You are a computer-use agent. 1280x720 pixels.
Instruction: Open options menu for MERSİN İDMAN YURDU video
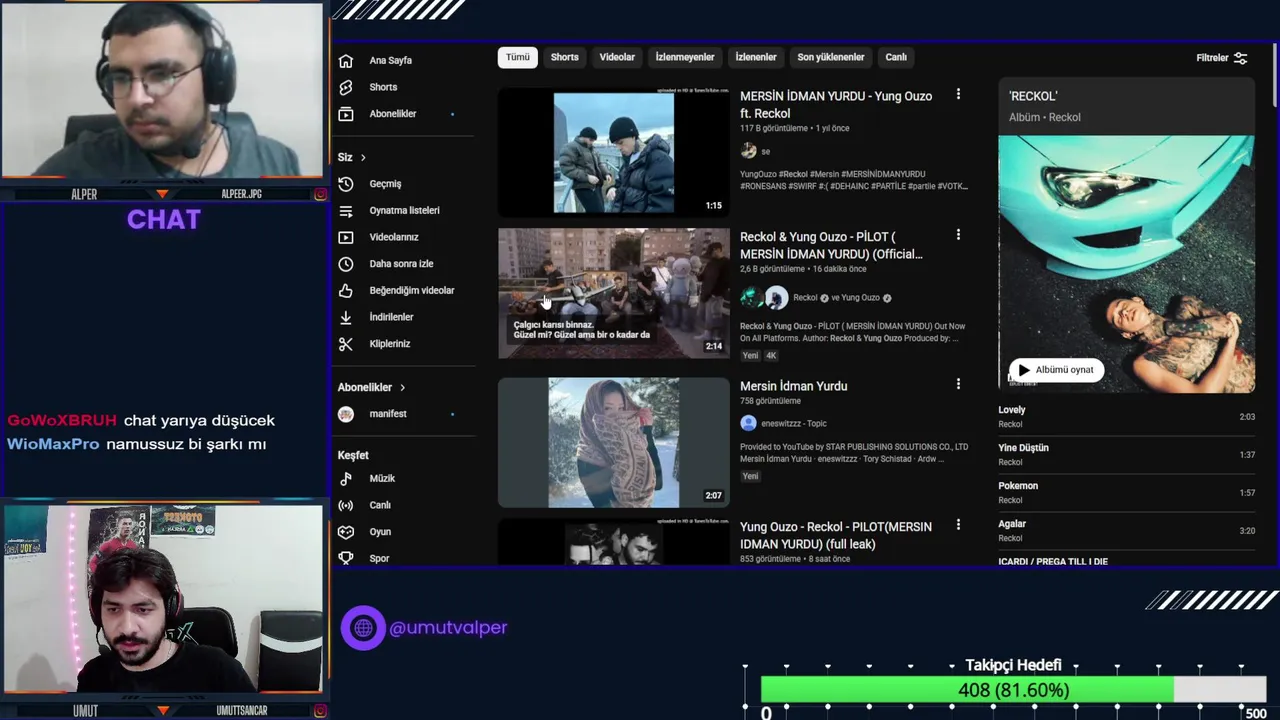tap(958, 94)
